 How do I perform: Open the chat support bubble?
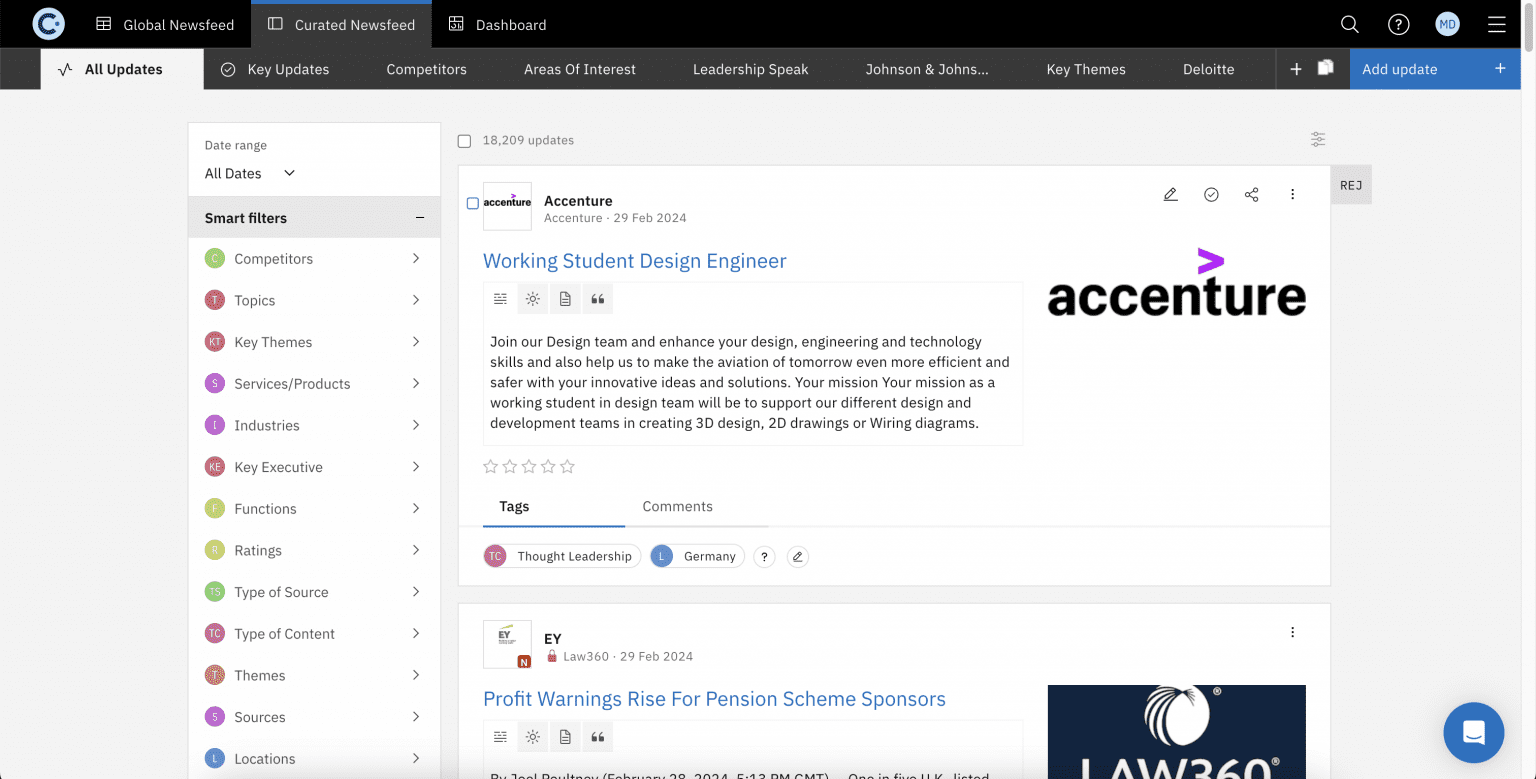[x=1473, y=732]
